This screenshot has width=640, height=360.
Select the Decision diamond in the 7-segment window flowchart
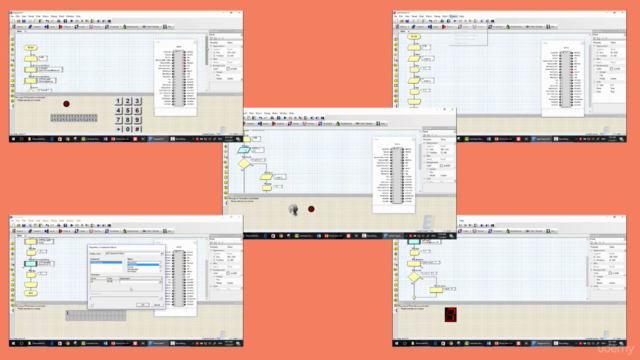click(414, 277)
